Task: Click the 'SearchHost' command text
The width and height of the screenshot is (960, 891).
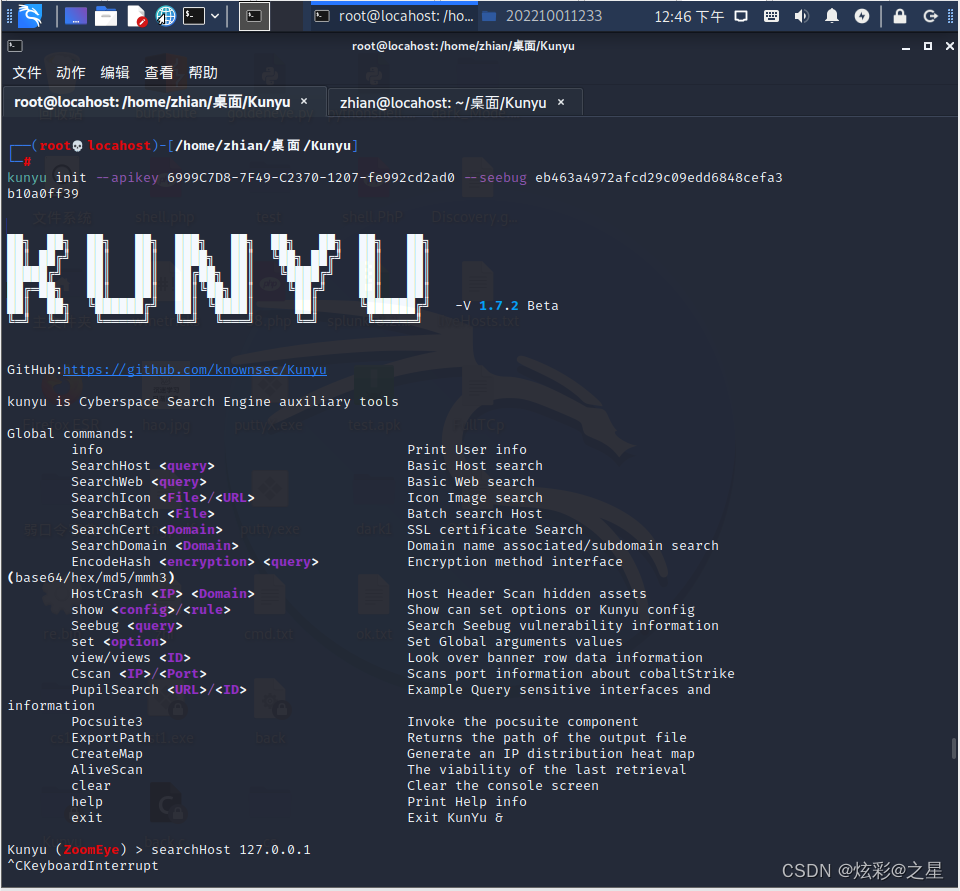Action: [x=110, y=465]
